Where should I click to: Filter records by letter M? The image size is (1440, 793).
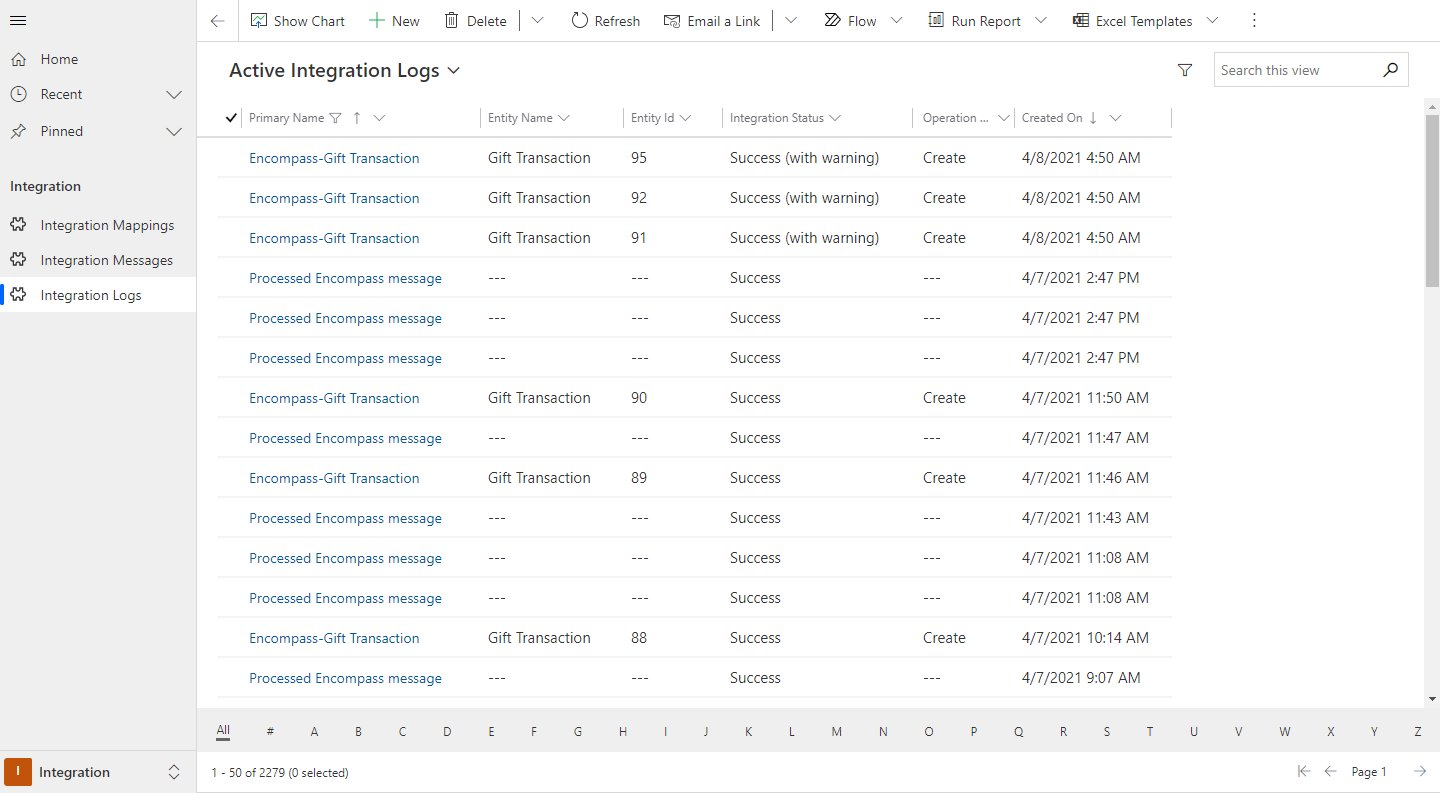tap(836, 732)
